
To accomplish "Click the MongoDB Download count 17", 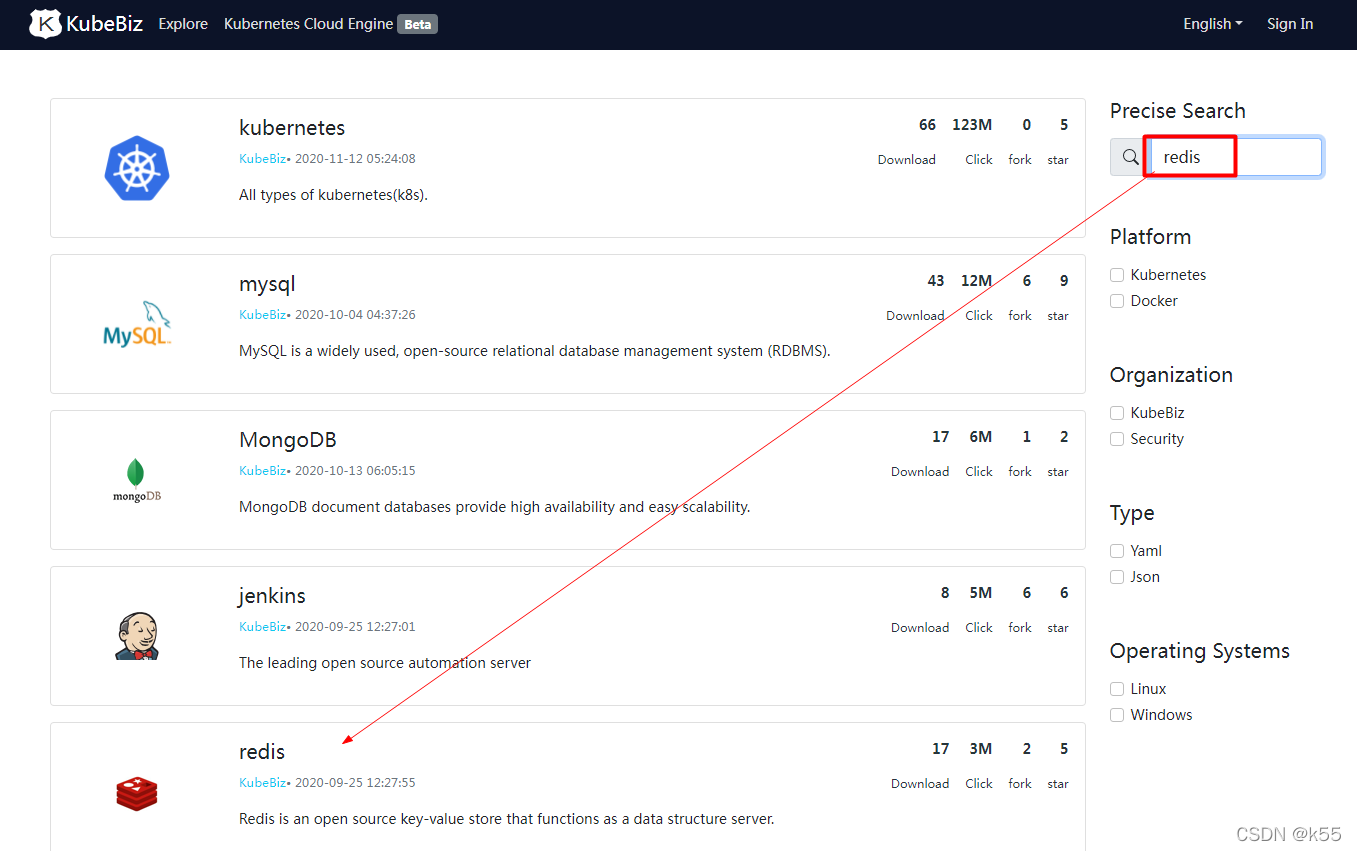I will [x=940, y=437].
